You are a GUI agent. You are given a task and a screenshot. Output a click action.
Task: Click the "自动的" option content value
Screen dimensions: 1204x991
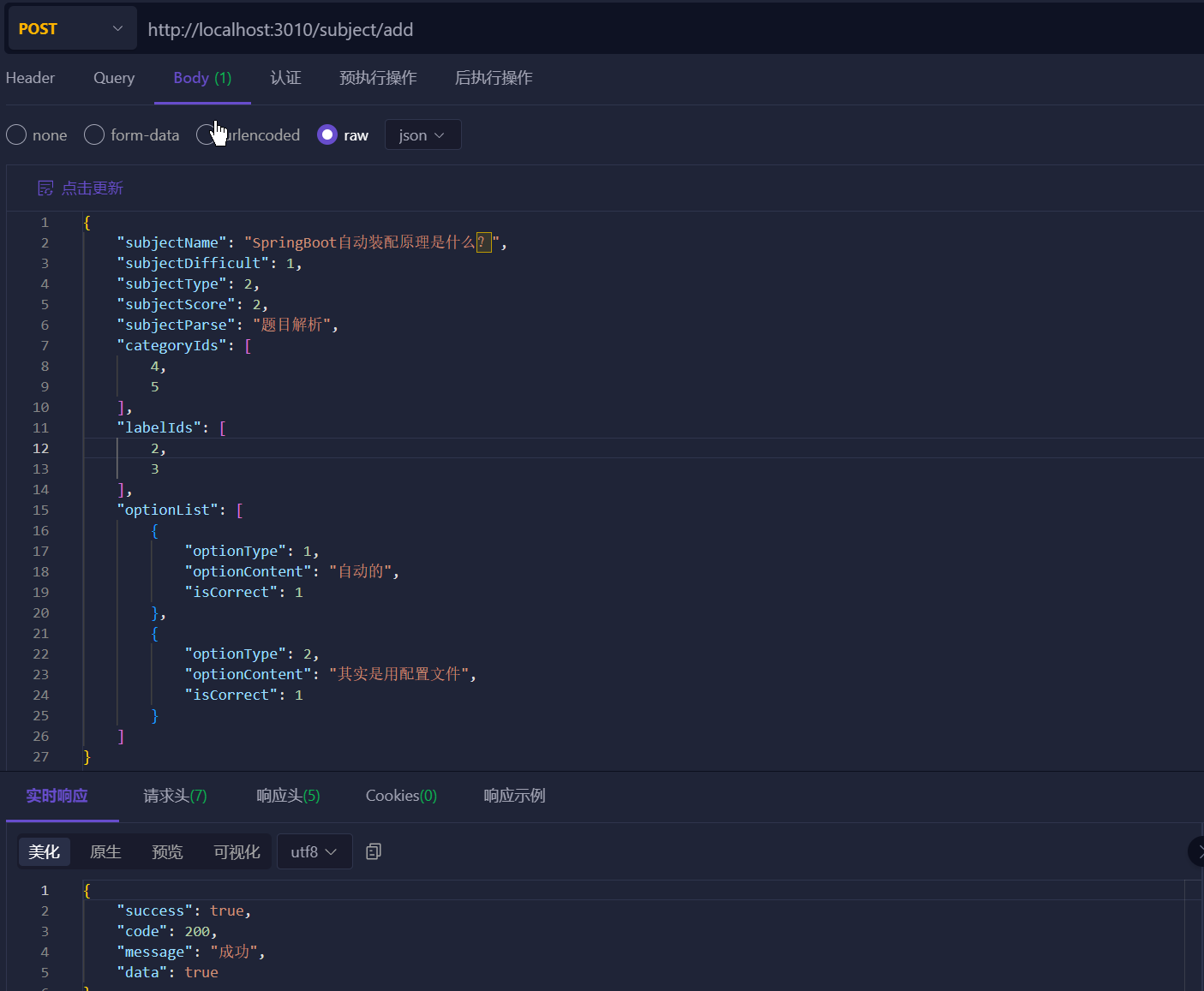360,571
